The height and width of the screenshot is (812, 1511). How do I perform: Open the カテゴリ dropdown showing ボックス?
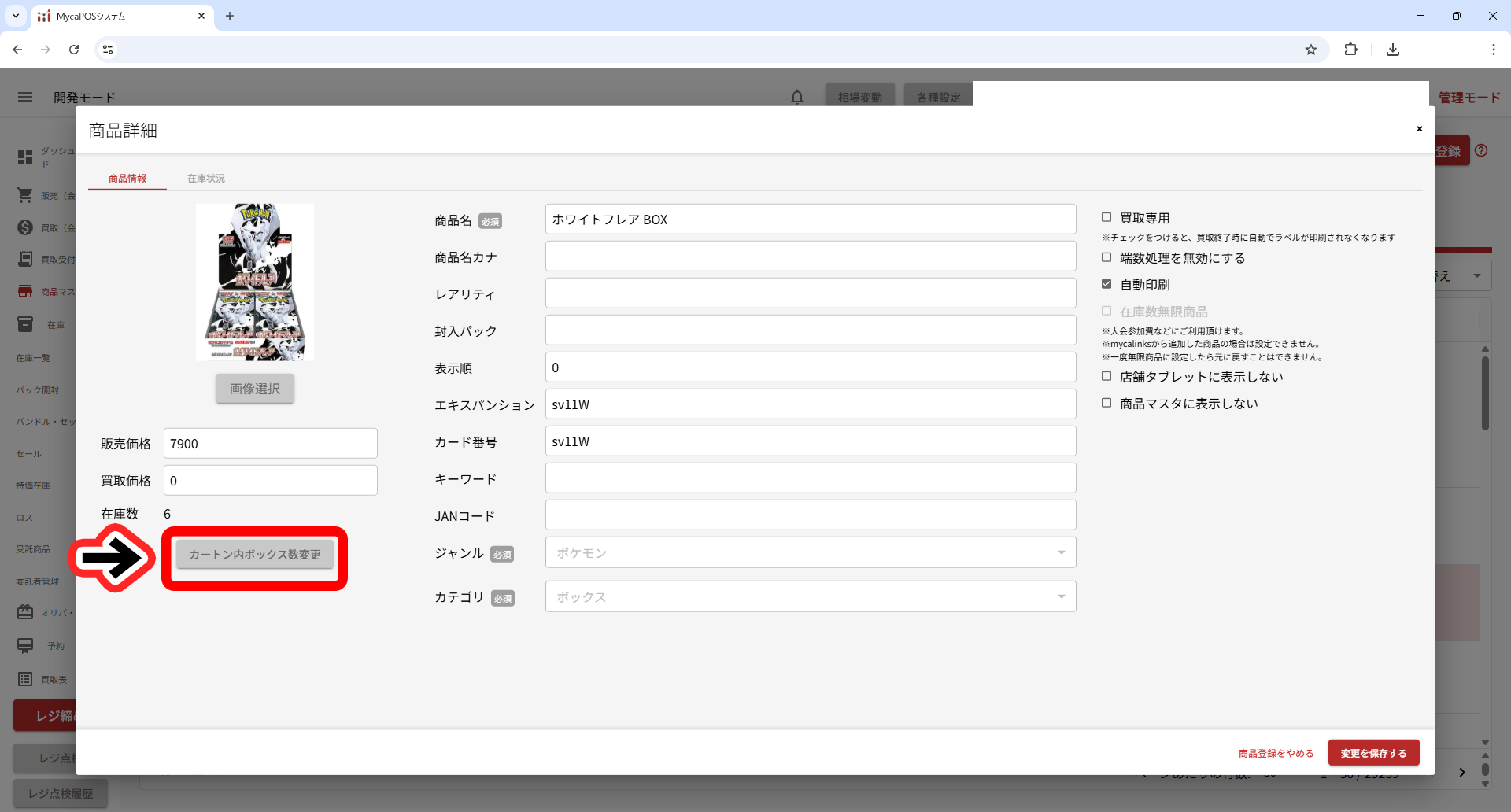(x=810, y=596)
